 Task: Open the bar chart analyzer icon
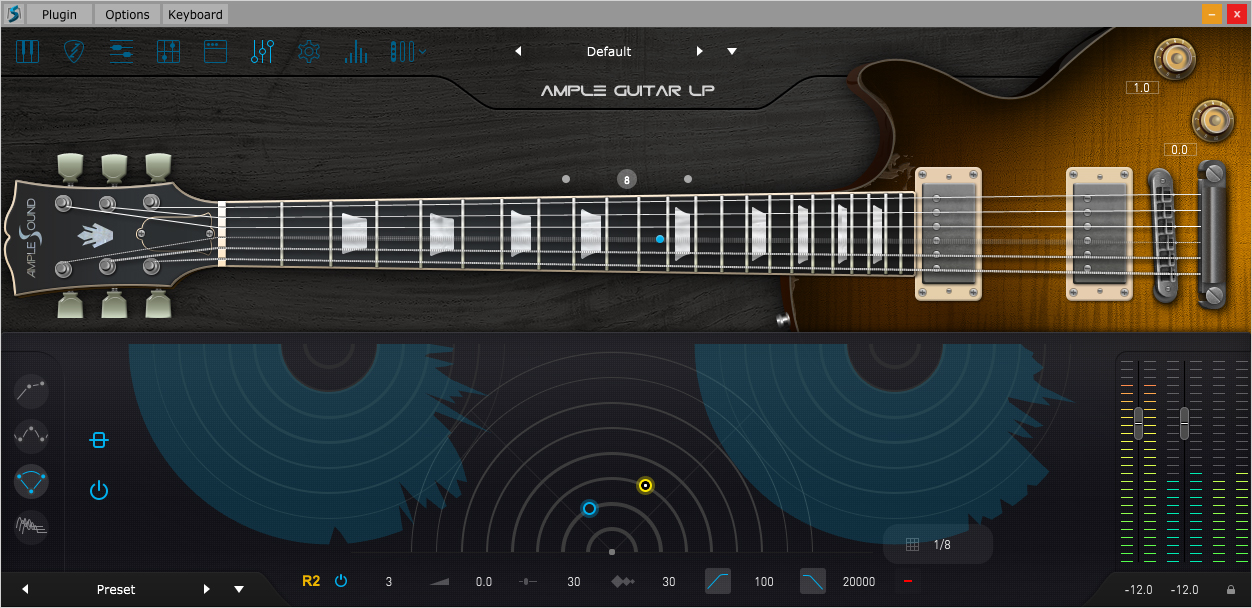click(356, 52)
